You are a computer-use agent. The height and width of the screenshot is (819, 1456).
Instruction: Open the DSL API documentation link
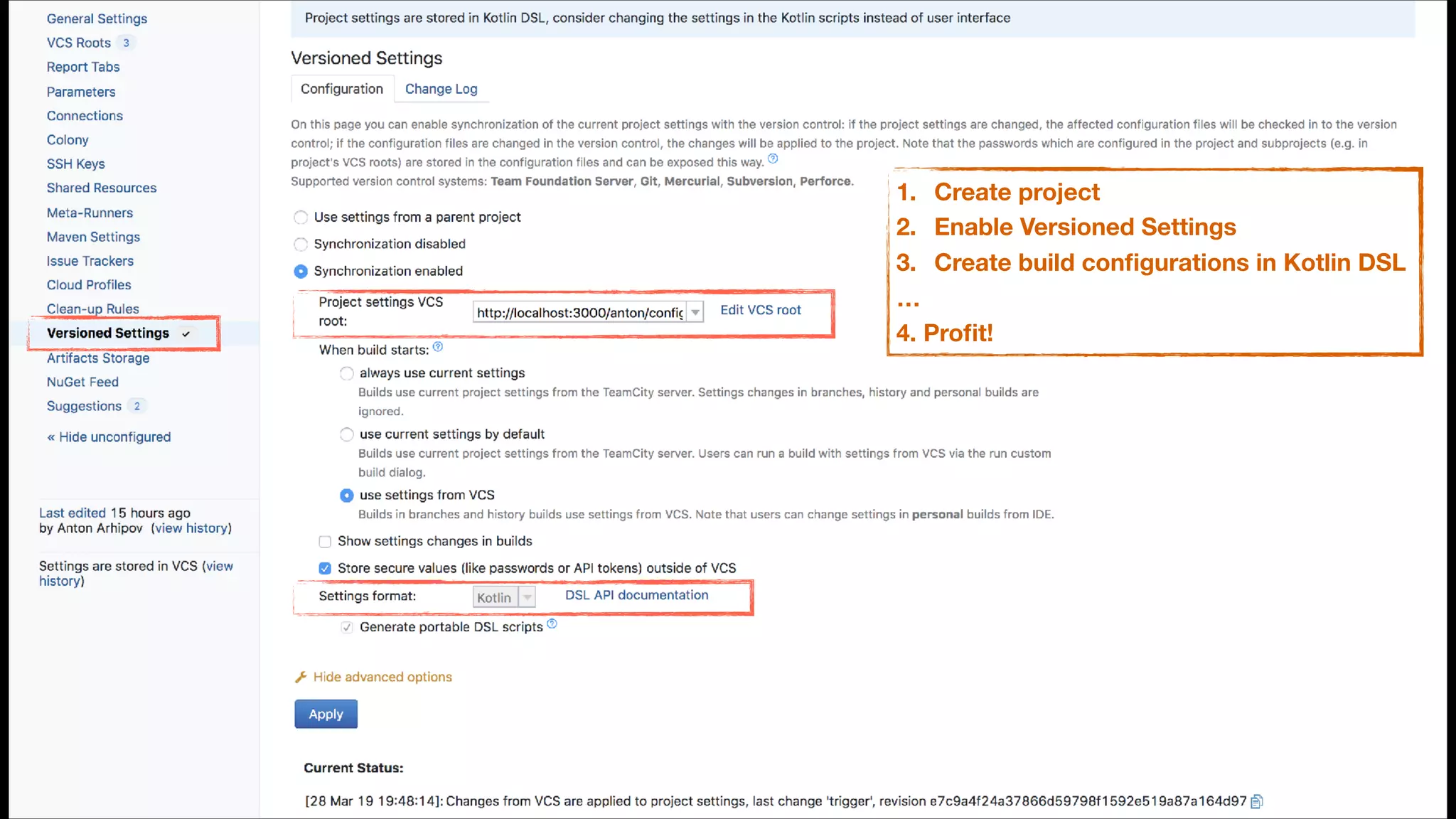coord(637,595)
